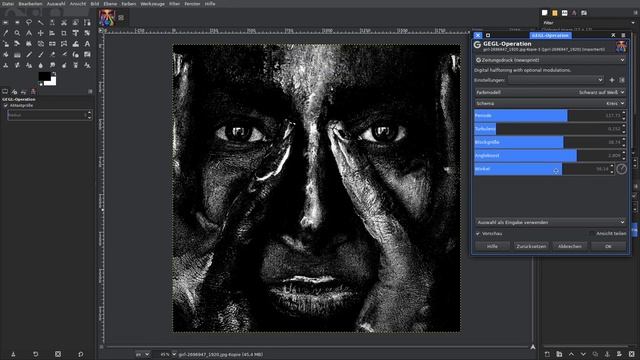Toggle checkbox under GEGL-Operation tool options
The image size is (640, 360).
(6, 105)
